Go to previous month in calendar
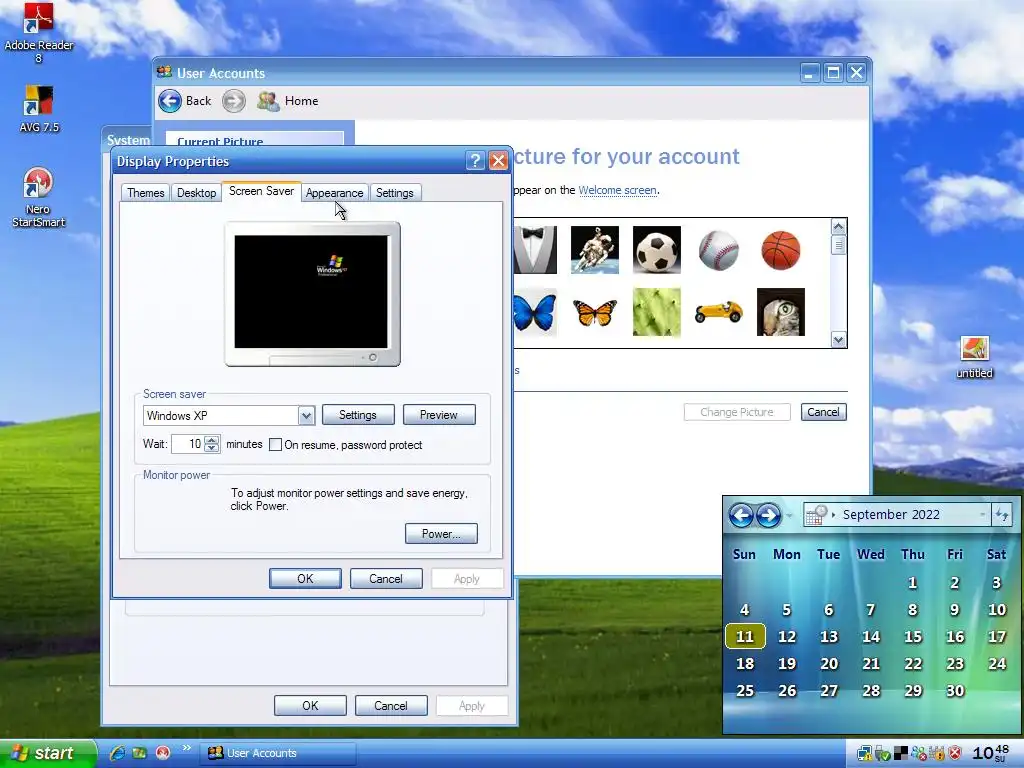The width and height of the screenshot is (1024, 768). coord(741,515)
